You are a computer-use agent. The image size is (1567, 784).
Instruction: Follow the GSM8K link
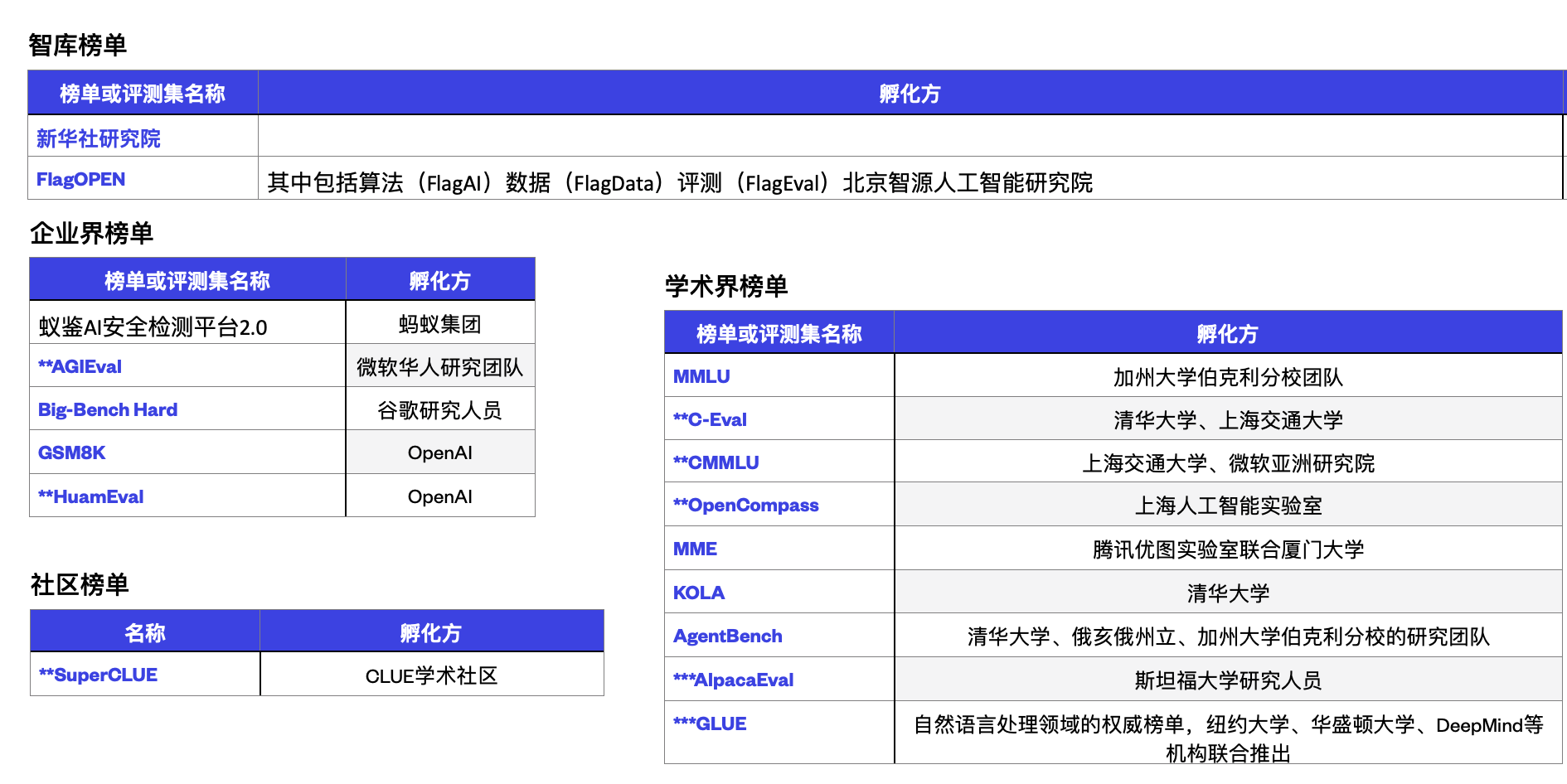tap(72, 452)
